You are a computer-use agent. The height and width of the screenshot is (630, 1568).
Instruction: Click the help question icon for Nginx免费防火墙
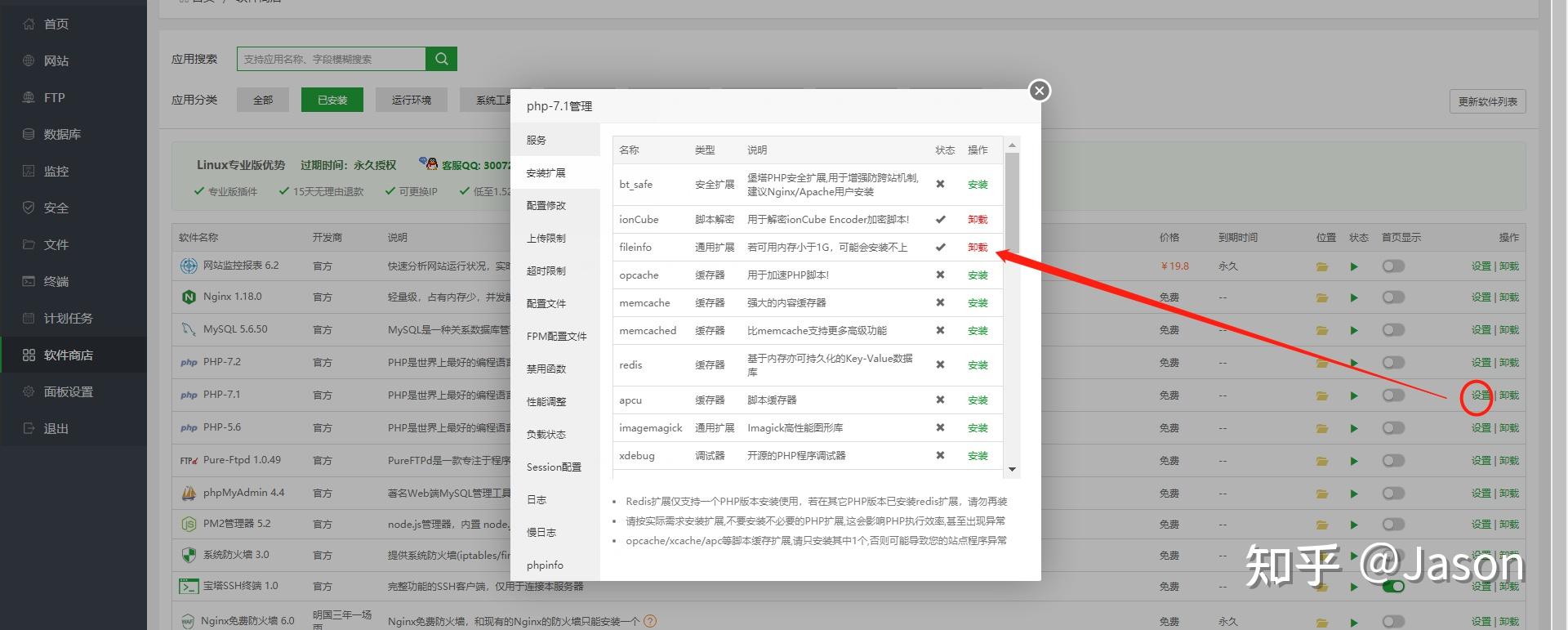pos(650,621)
